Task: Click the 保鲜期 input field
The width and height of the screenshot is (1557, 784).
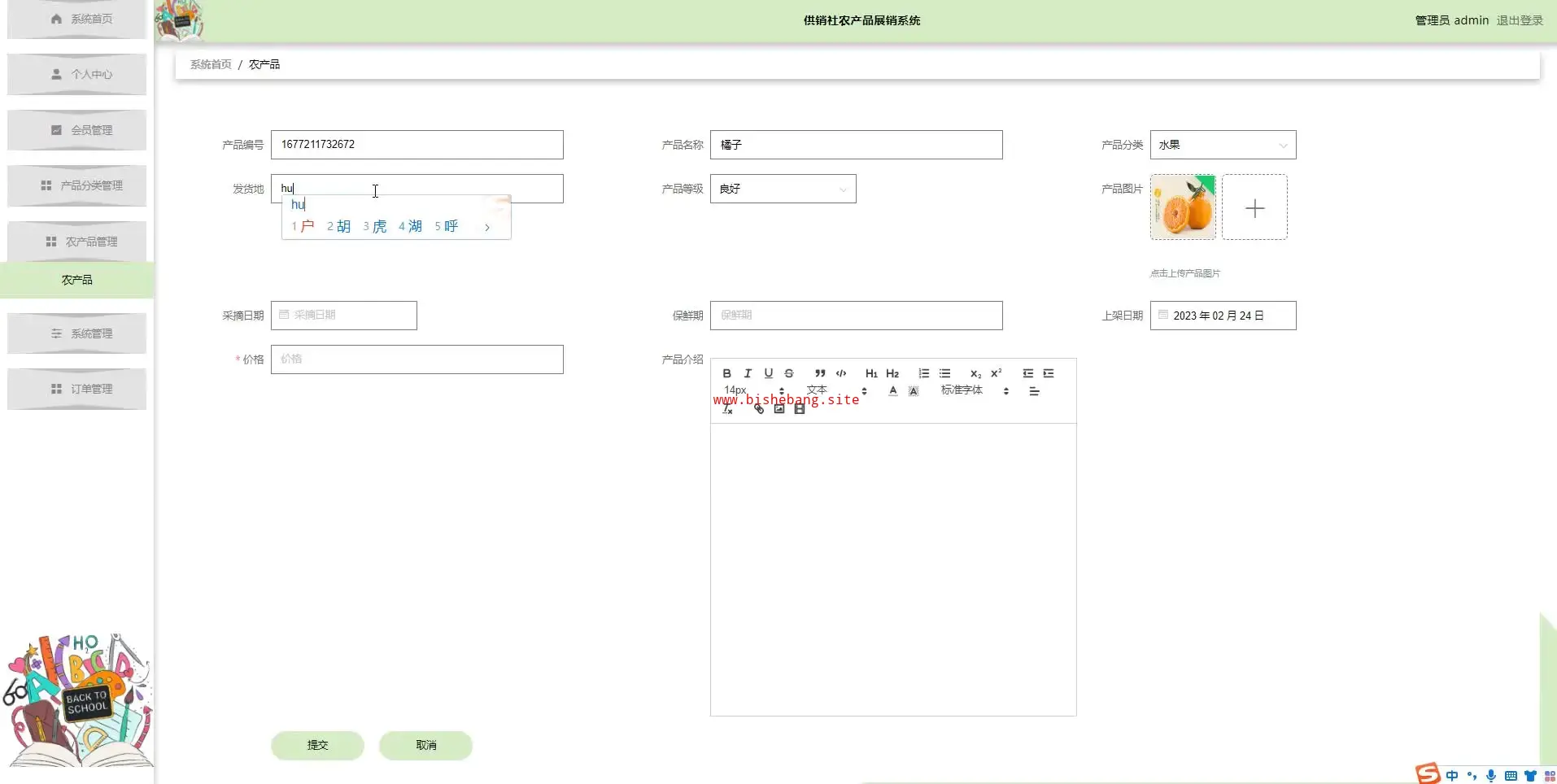Action: (x=856, y=316)
